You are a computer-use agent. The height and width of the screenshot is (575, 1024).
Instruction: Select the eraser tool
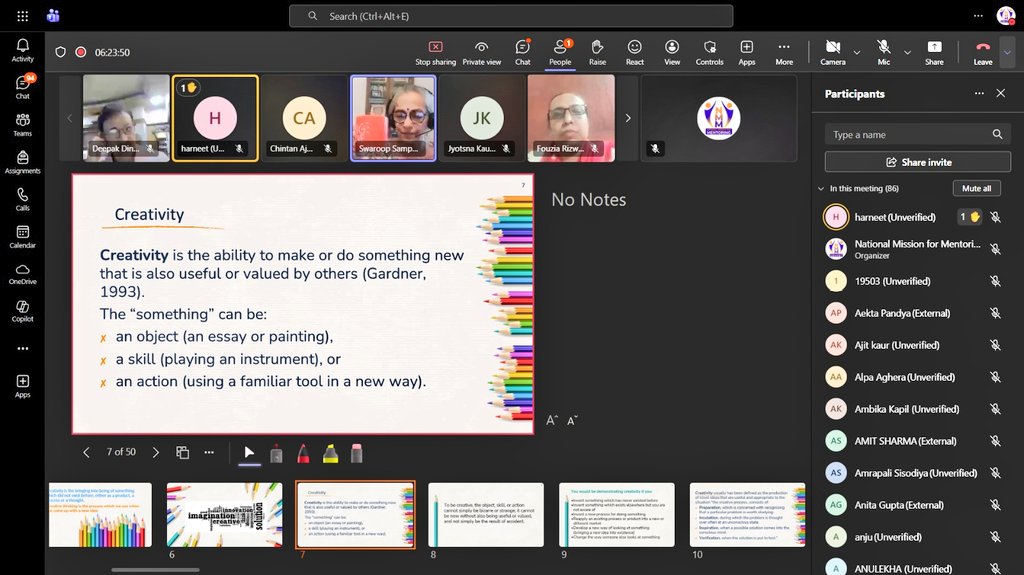click(x=357, y=453)
